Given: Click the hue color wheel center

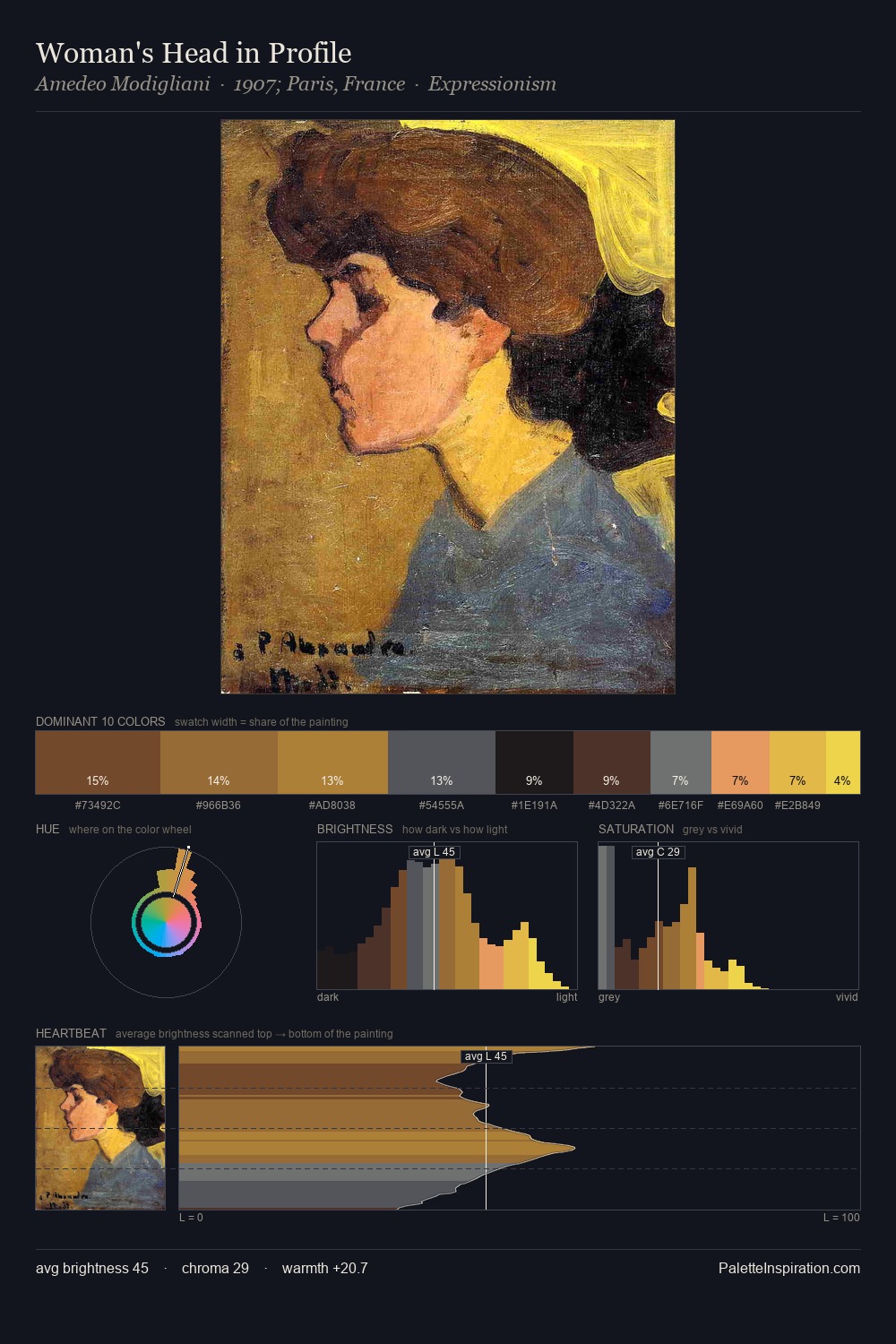Looking at the screenshot, I should pyautogui.click(x=167, y=923).
